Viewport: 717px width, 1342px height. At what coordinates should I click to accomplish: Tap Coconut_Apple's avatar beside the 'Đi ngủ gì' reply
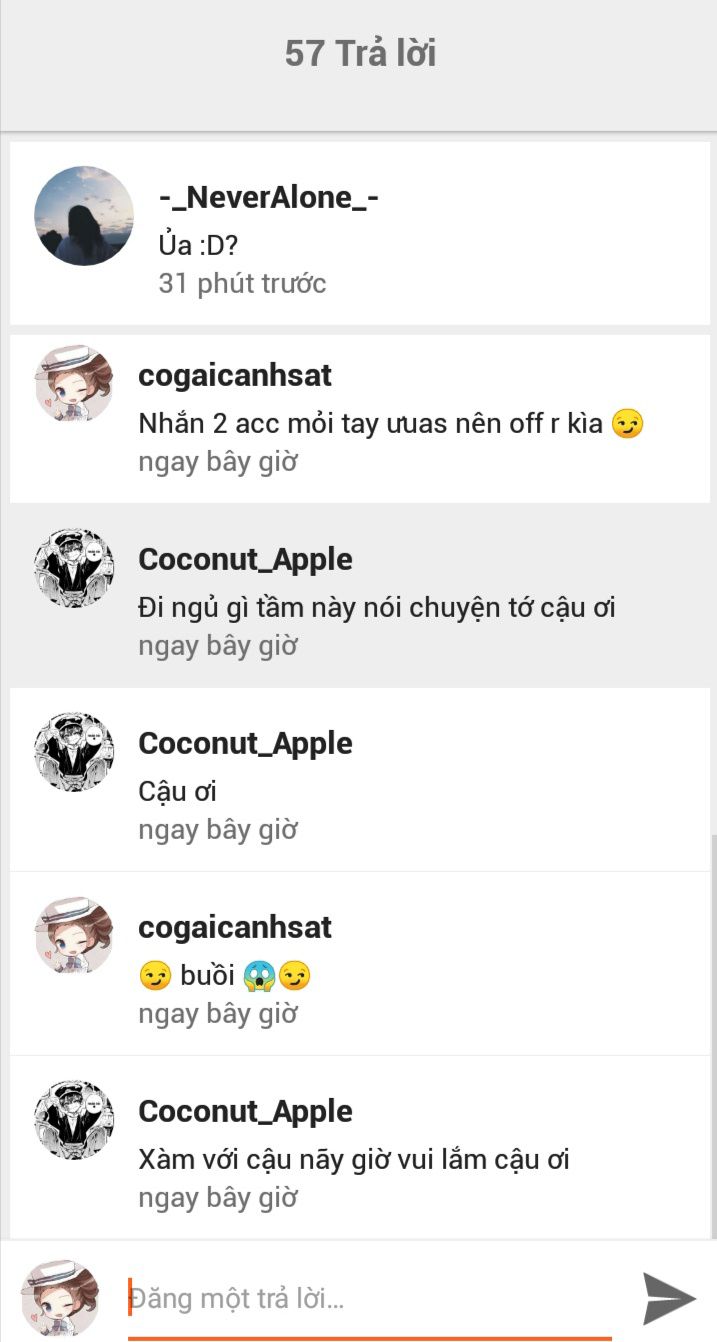tap(74, 568)
